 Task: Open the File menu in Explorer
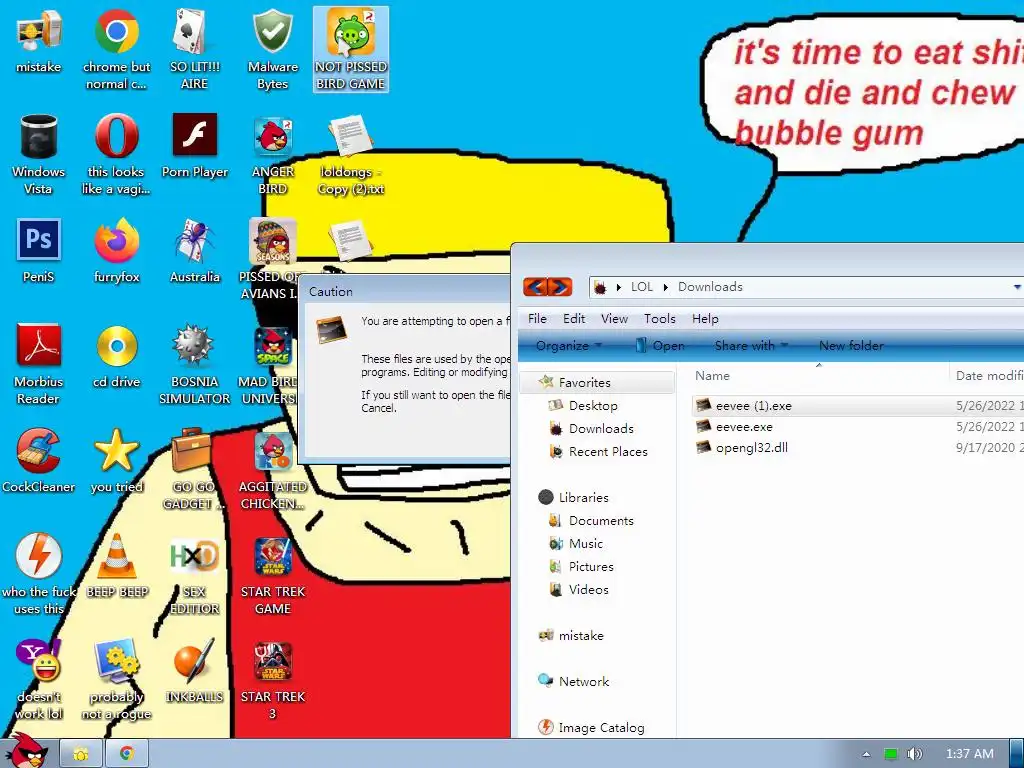click(537, 319)
